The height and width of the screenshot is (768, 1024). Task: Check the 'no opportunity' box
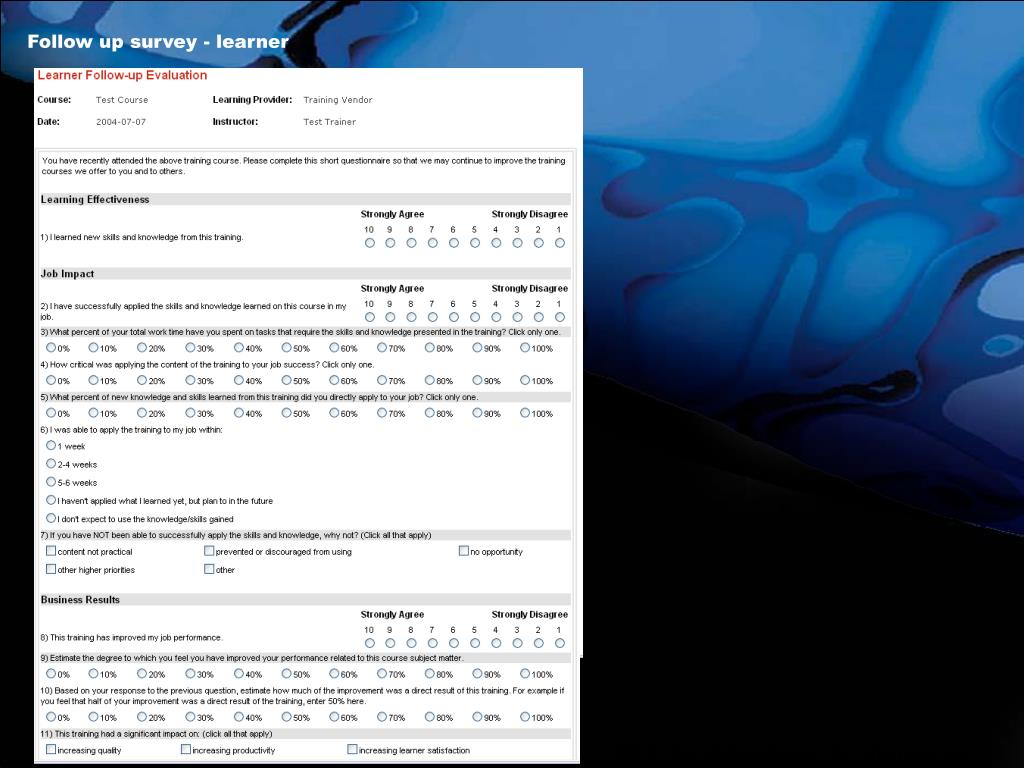[464, 551]
